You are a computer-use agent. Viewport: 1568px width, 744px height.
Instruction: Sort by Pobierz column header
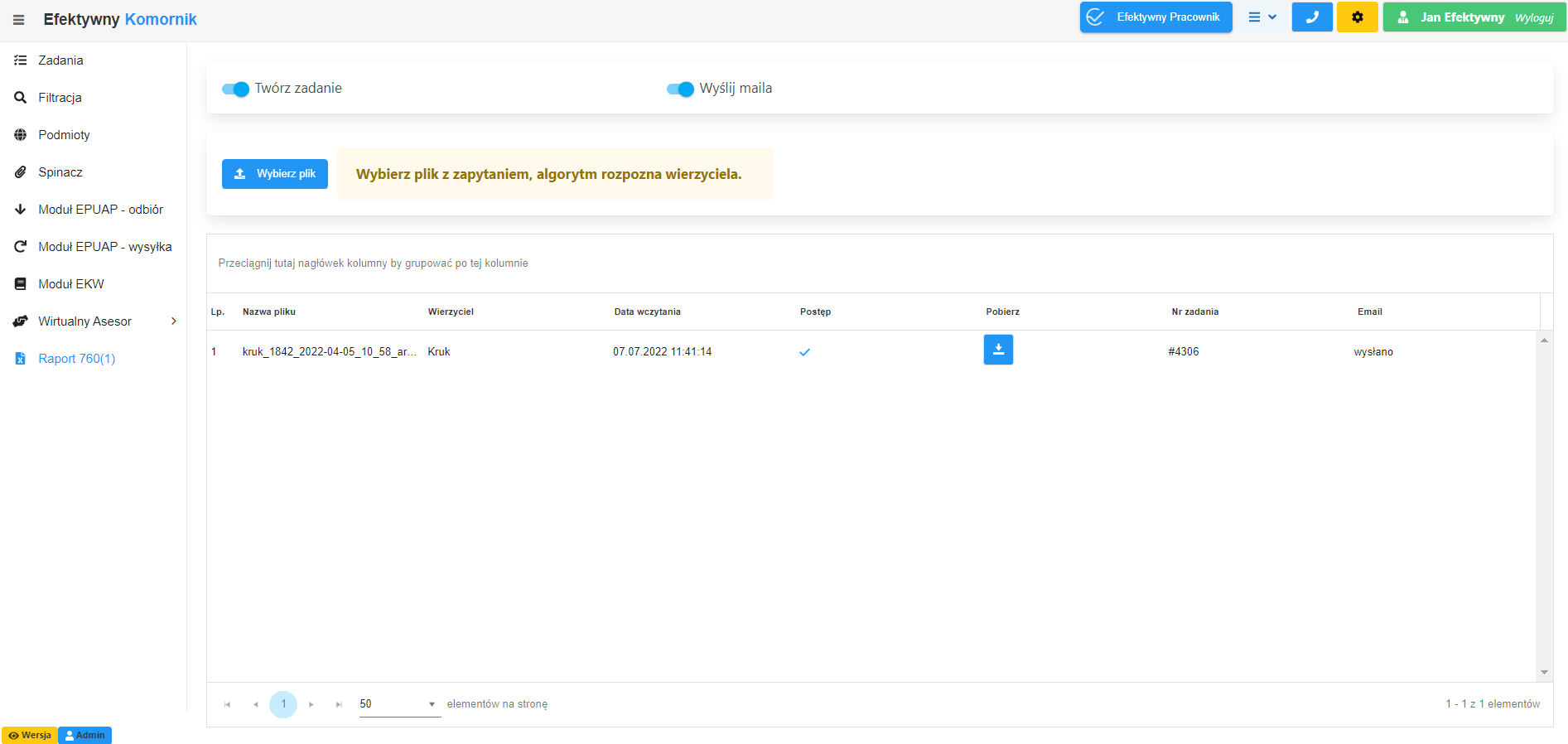tap(1002, 312)
